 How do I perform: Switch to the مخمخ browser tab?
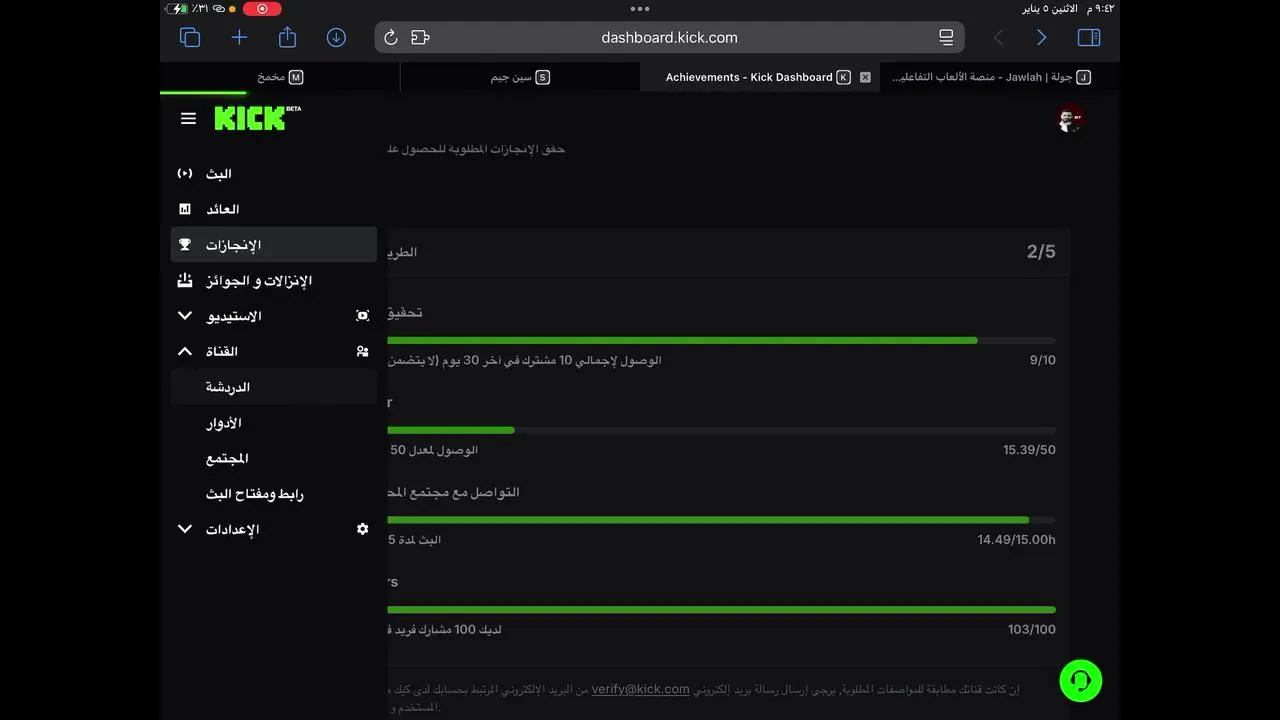[280, 77]
